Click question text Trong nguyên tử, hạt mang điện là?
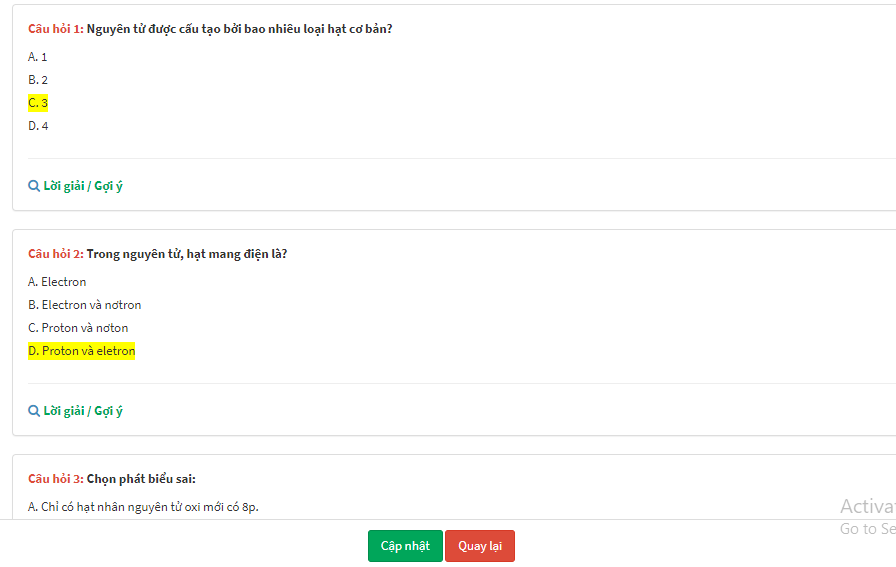 coord(187,254)
